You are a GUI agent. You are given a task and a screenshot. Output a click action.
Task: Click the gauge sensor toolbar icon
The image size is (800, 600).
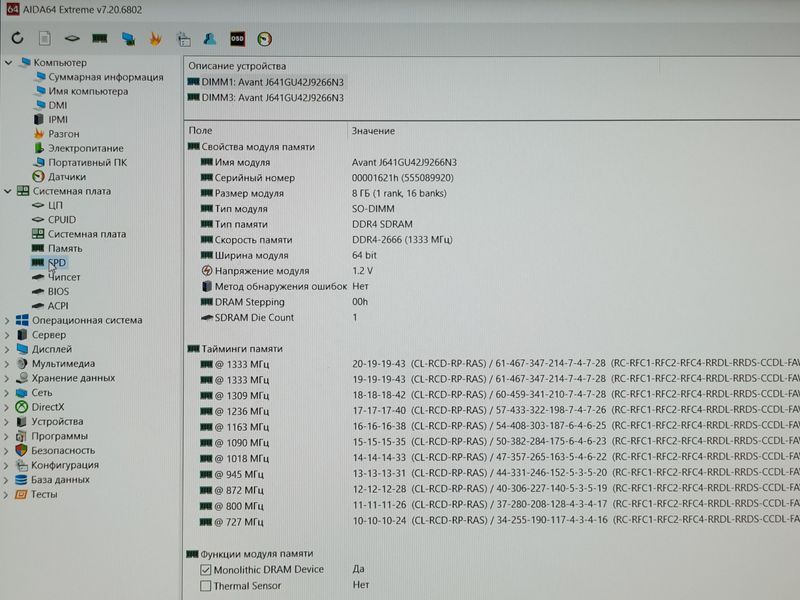pos(264,39)
